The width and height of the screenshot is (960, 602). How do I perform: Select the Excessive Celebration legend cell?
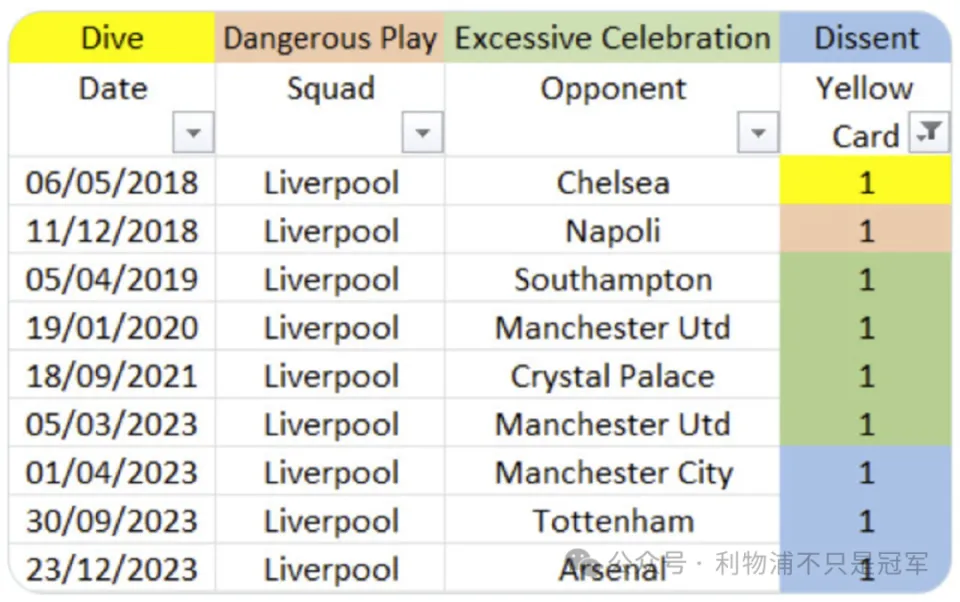pos(612,38)
